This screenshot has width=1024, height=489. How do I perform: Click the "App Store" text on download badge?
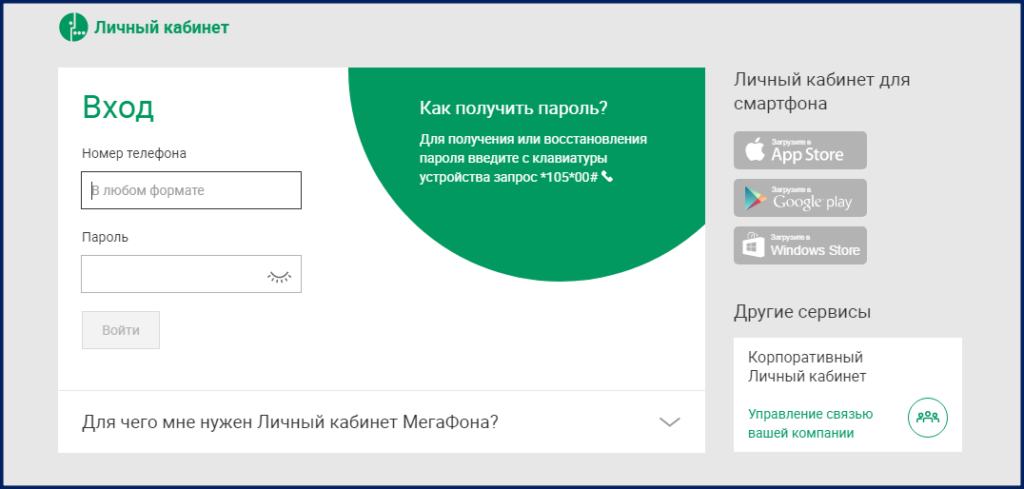[x=807, y=155]
